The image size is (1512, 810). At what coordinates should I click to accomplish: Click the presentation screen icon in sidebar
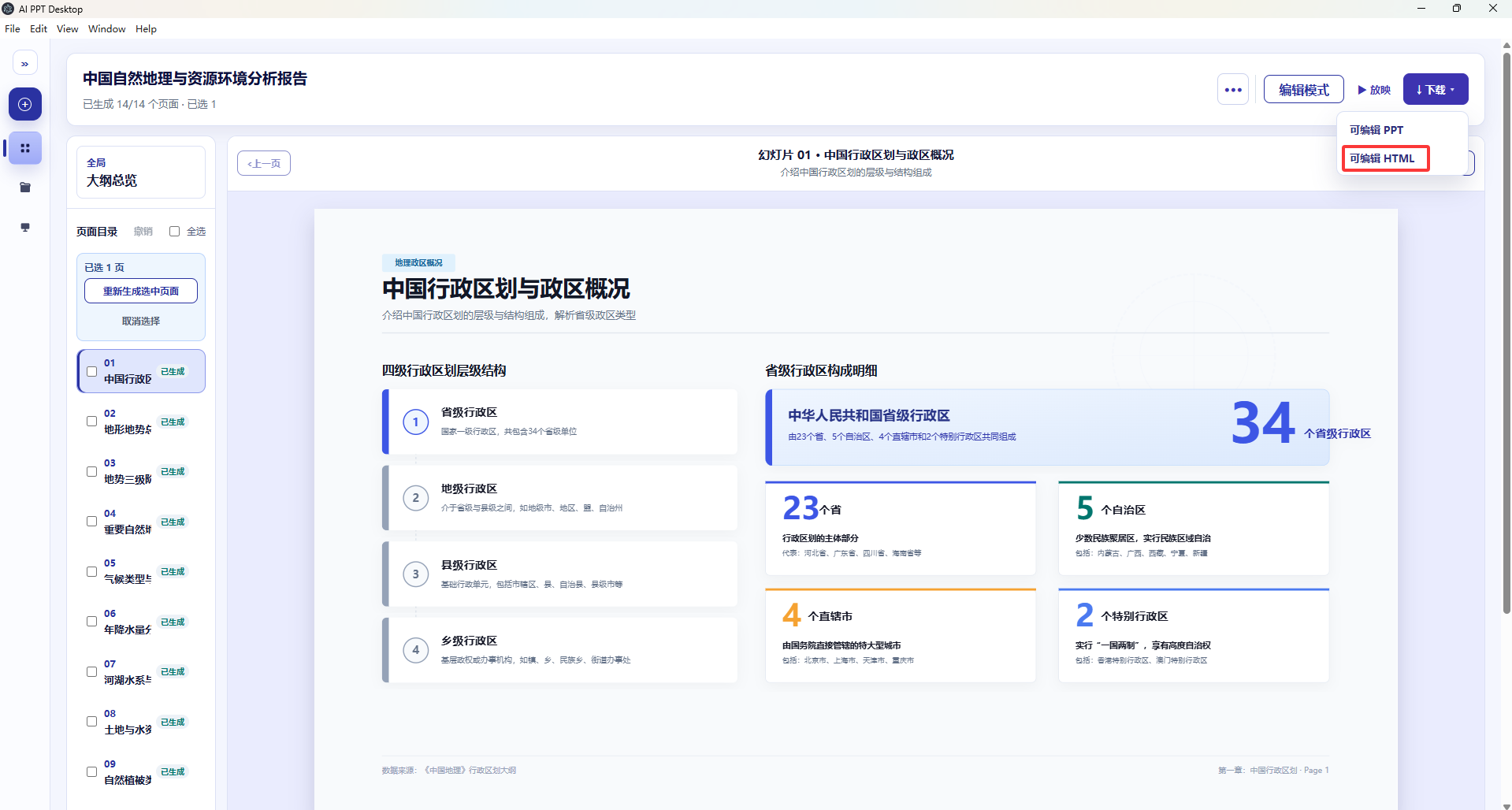[x=25, y=227]
